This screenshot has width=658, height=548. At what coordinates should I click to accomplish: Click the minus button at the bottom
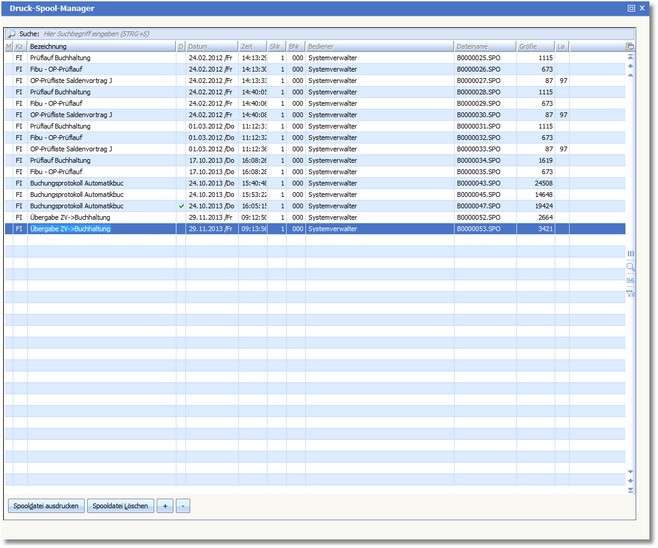coord(182,506)
